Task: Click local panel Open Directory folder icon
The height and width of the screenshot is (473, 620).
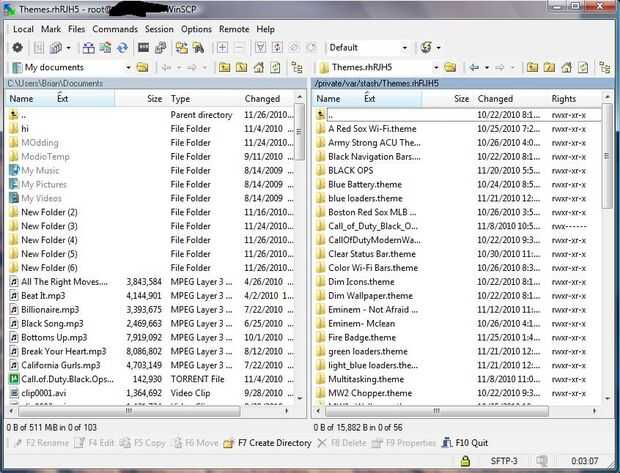Action: pyautogui.click(x=142, y=68)
